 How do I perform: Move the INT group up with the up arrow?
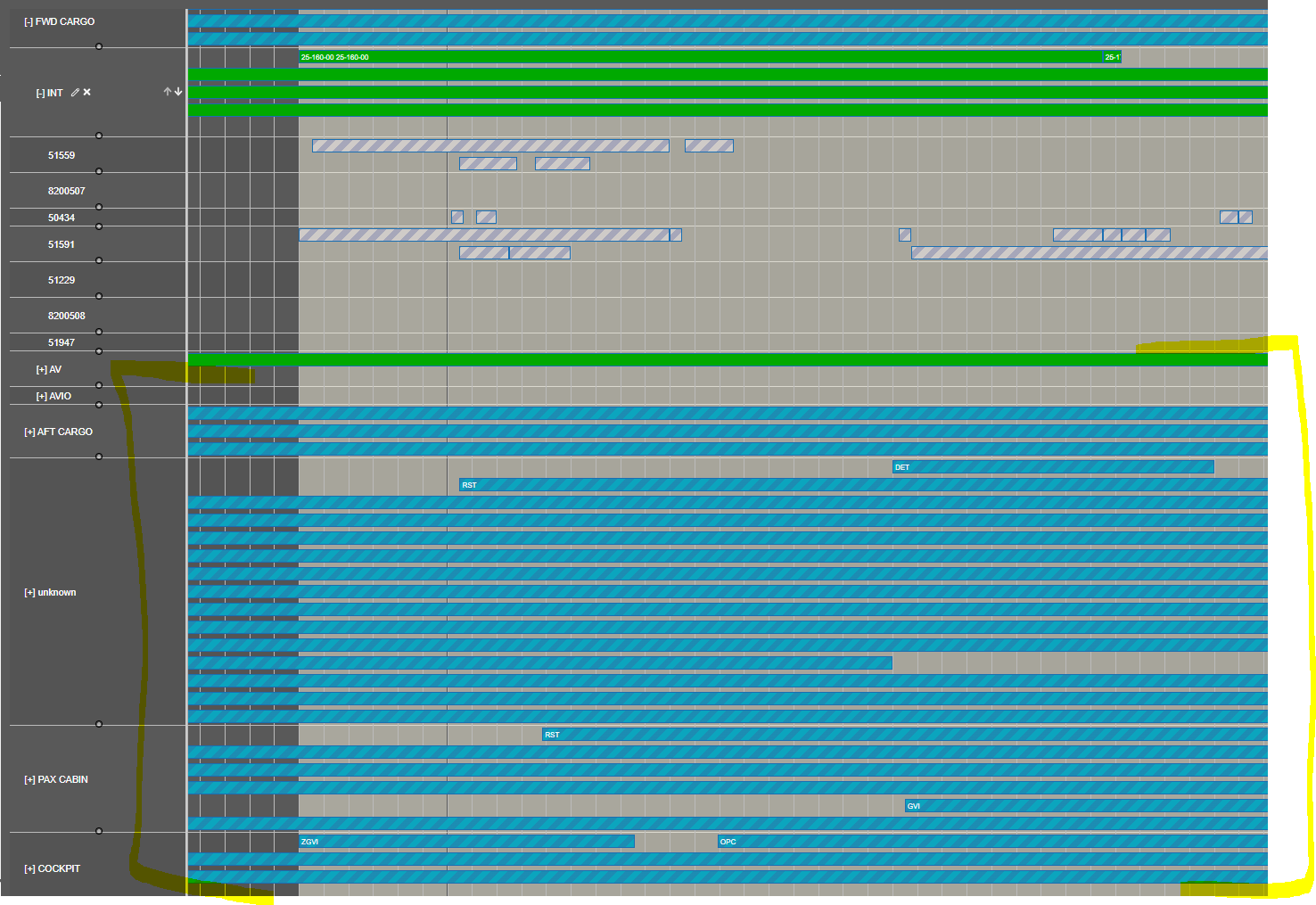167,91
